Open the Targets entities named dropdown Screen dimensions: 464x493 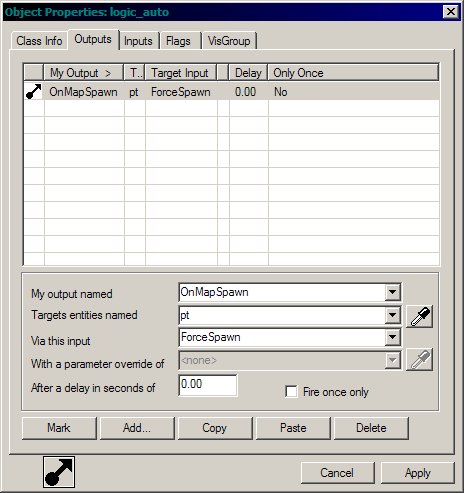[392, 315]
